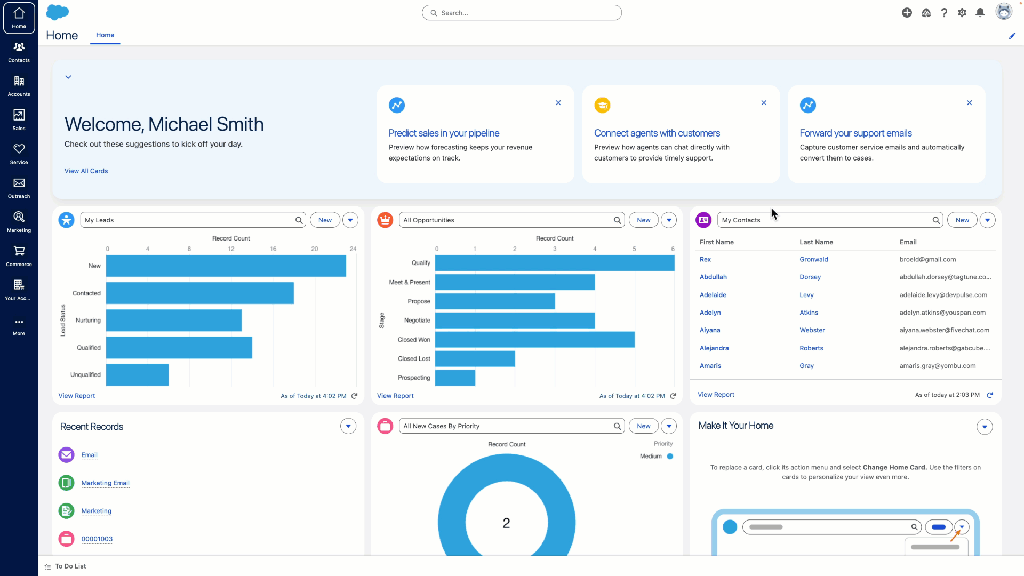Open Outreach in the navigation rail
Image resolution: width=1024 pixels, height=576 pixels.
click(x=18, y=185)
